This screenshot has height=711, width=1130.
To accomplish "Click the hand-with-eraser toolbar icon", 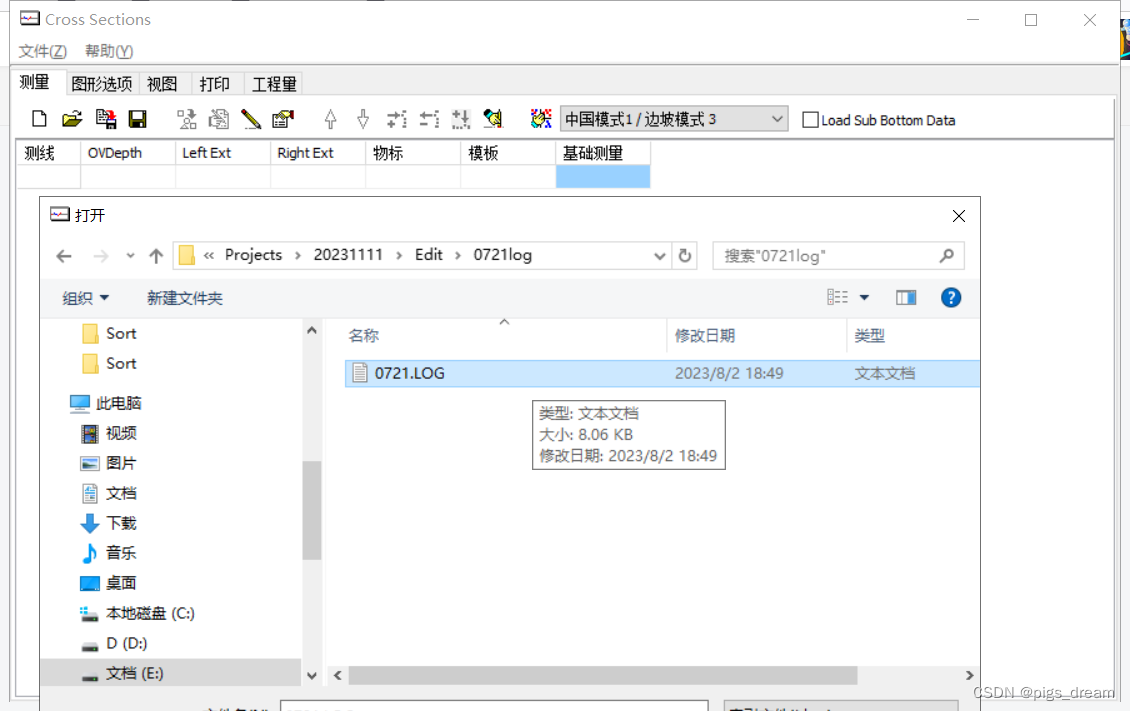I will click(493, 119).
